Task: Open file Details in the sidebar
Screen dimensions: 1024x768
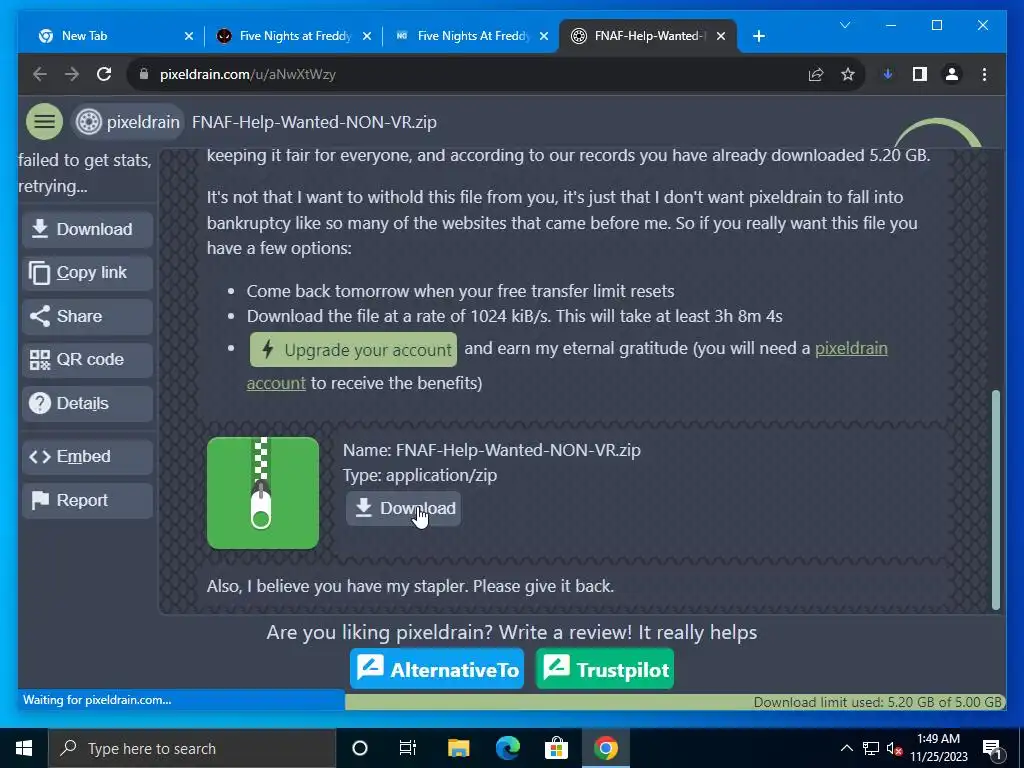Action: pos(88,403)
